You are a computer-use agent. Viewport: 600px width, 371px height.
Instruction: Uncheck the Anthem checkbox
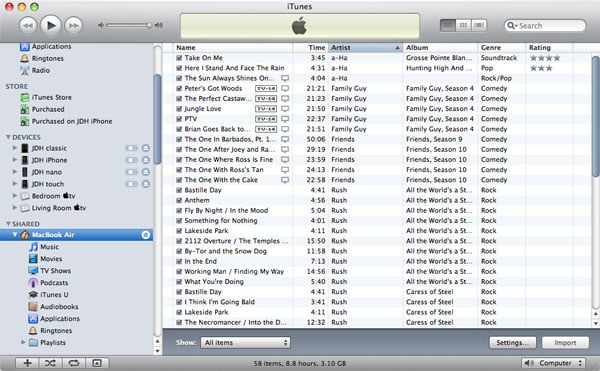[x=179, y=200]
